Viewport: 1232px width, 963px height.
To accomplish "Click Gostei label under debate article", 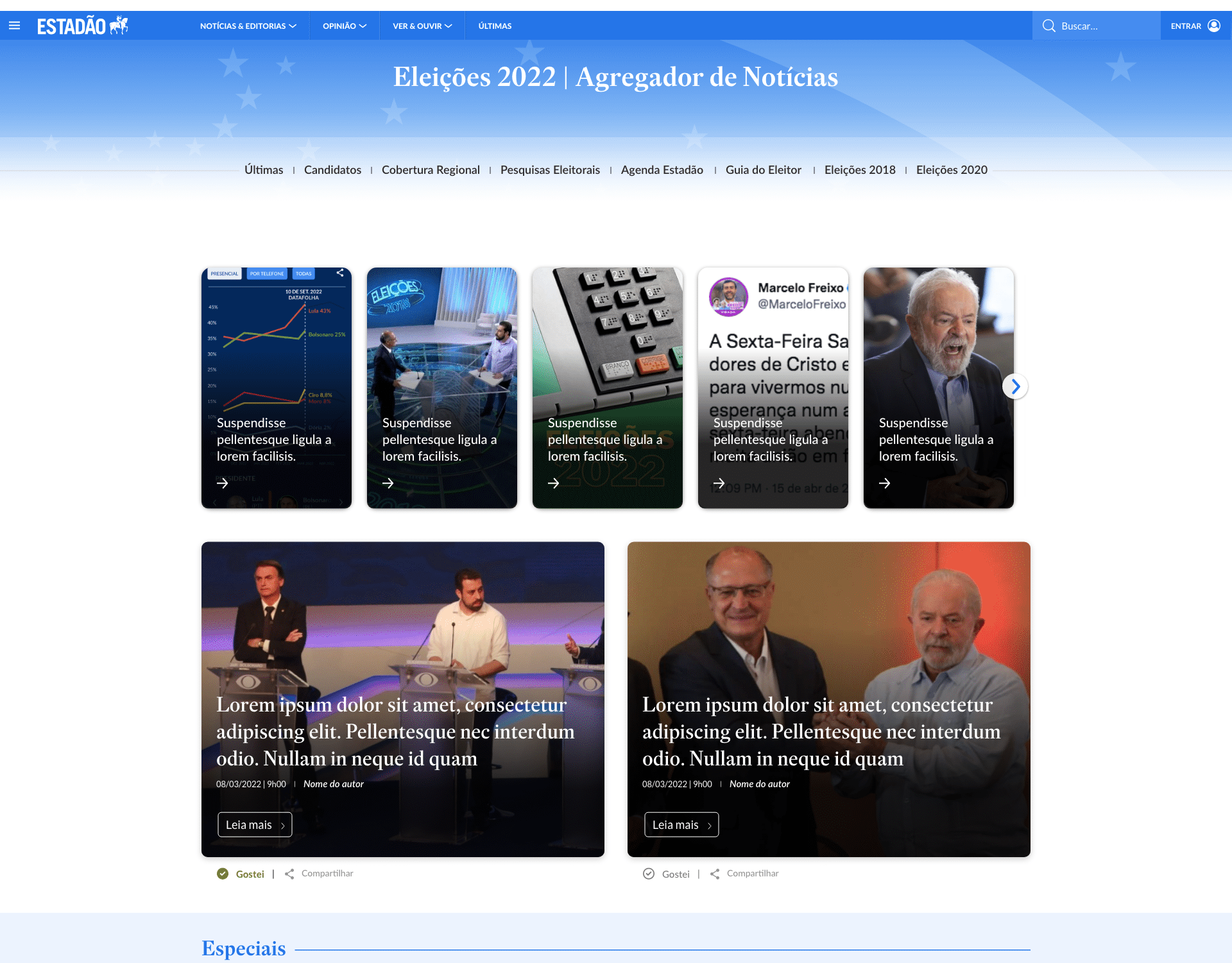I will pyautogui.click(x=250, y=874).
